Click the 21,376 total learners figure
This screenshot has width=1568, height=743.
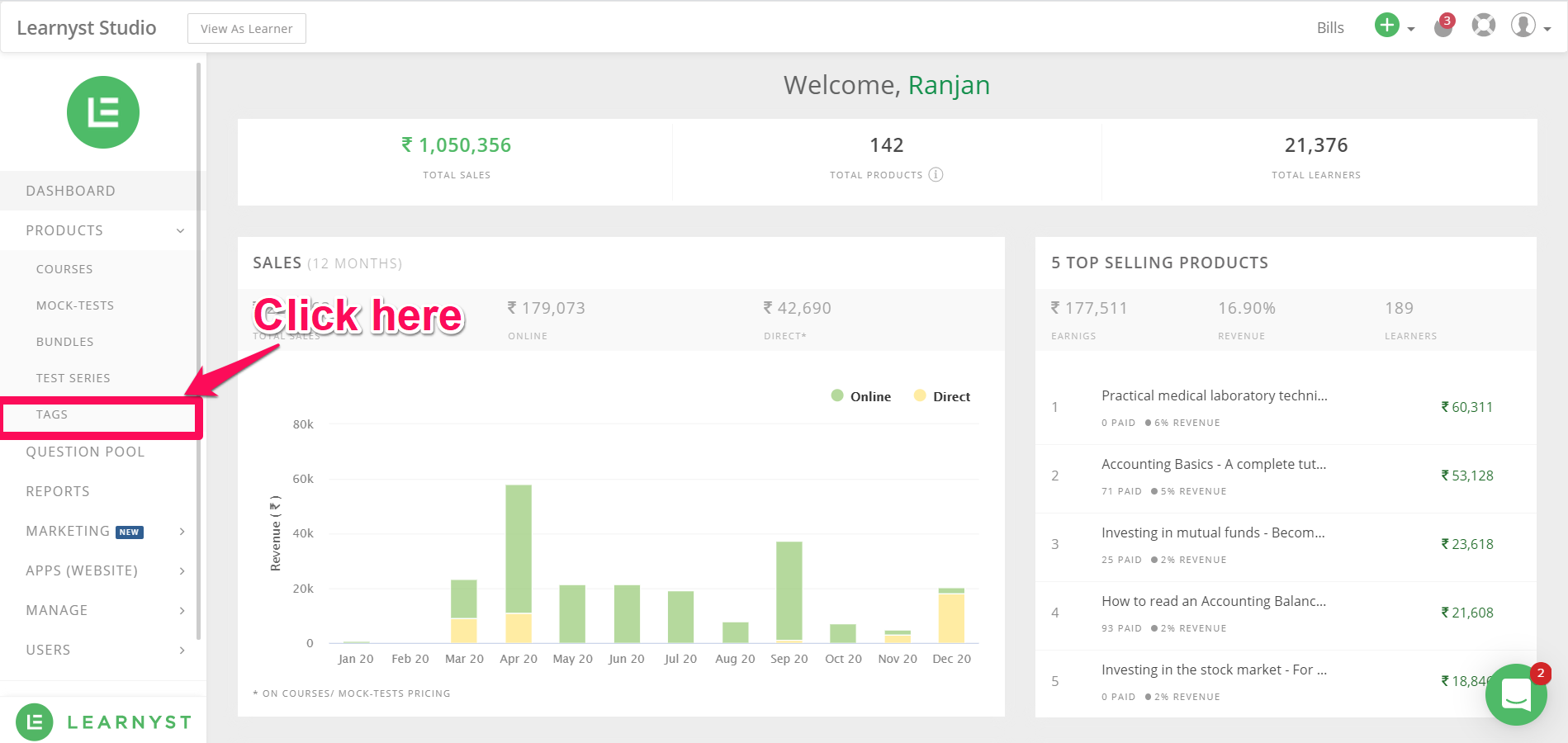(x=1316, y=145)
